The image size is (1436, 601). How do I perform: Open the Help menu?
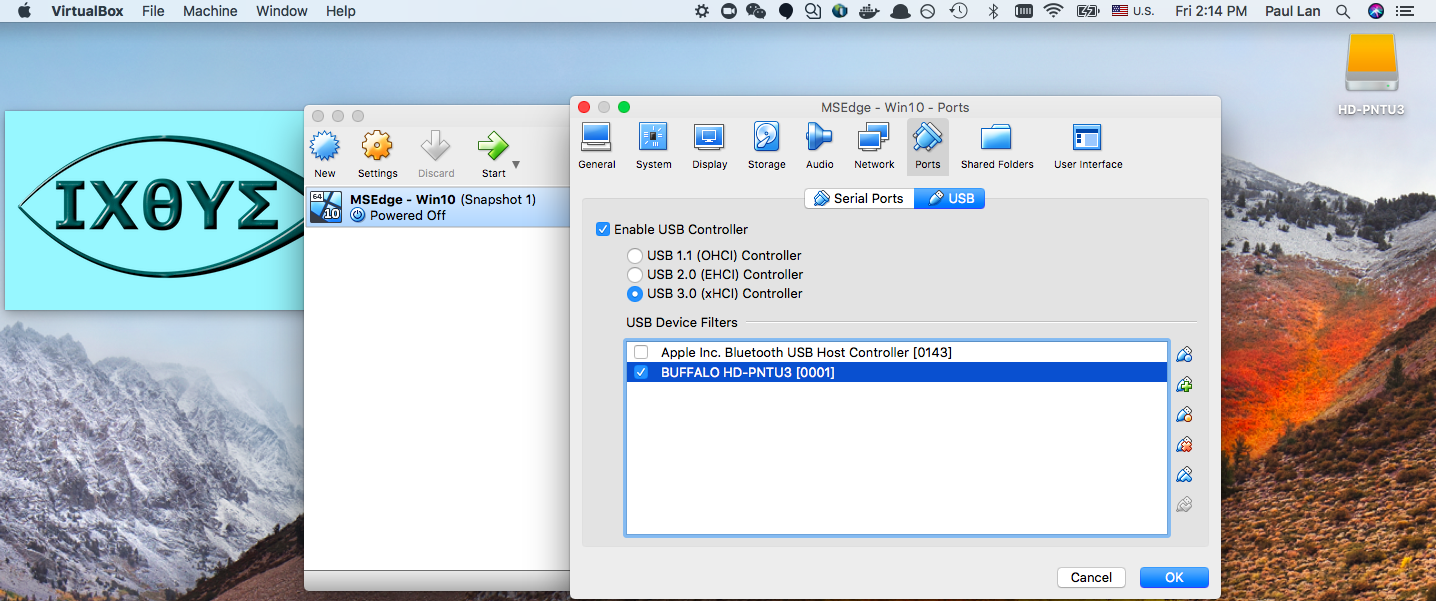click(341, 11)
